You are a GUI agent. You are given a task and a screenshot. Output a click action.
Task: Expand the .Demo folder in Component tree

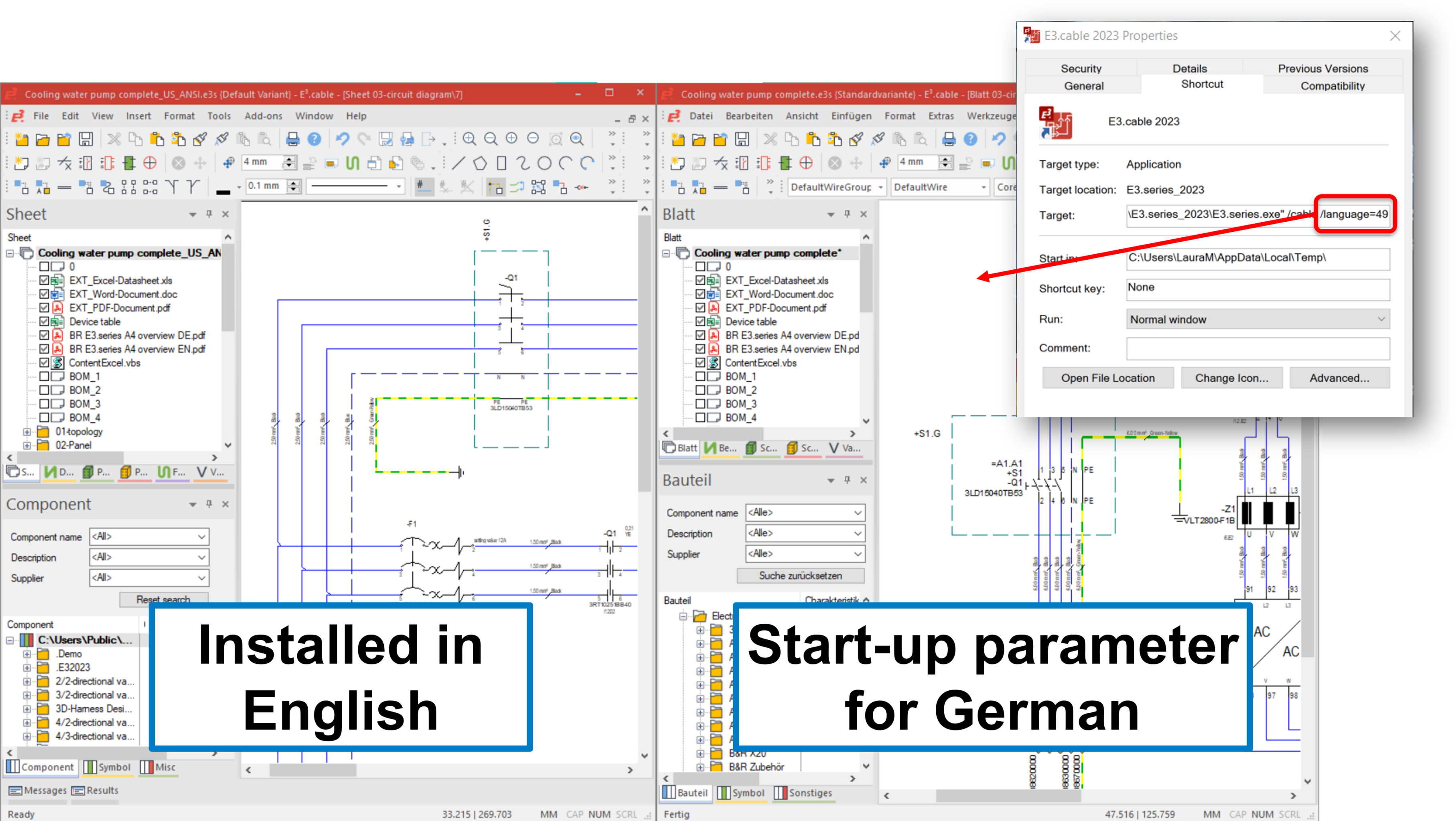26,654
